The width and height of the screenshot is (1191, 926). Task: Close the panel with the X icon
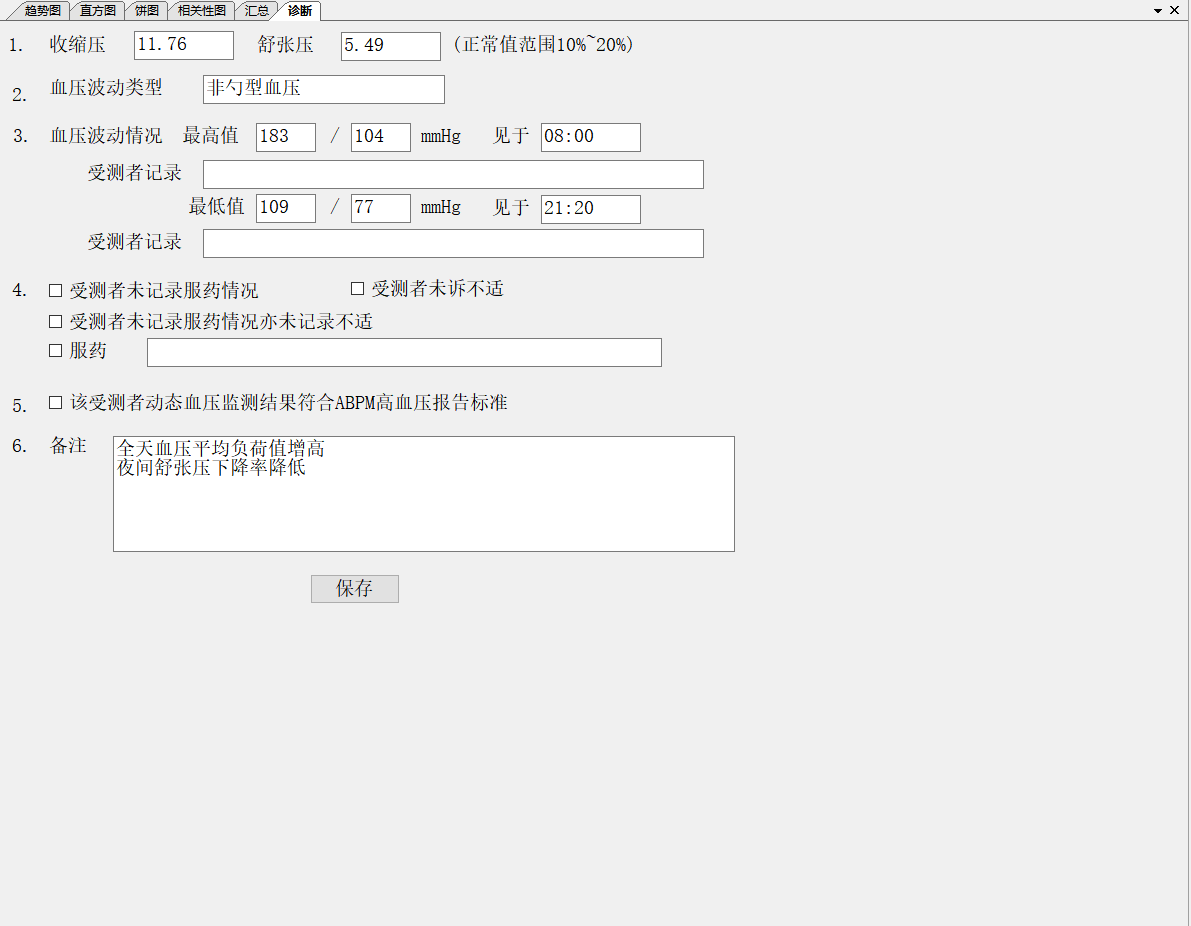coord(1175,10)
